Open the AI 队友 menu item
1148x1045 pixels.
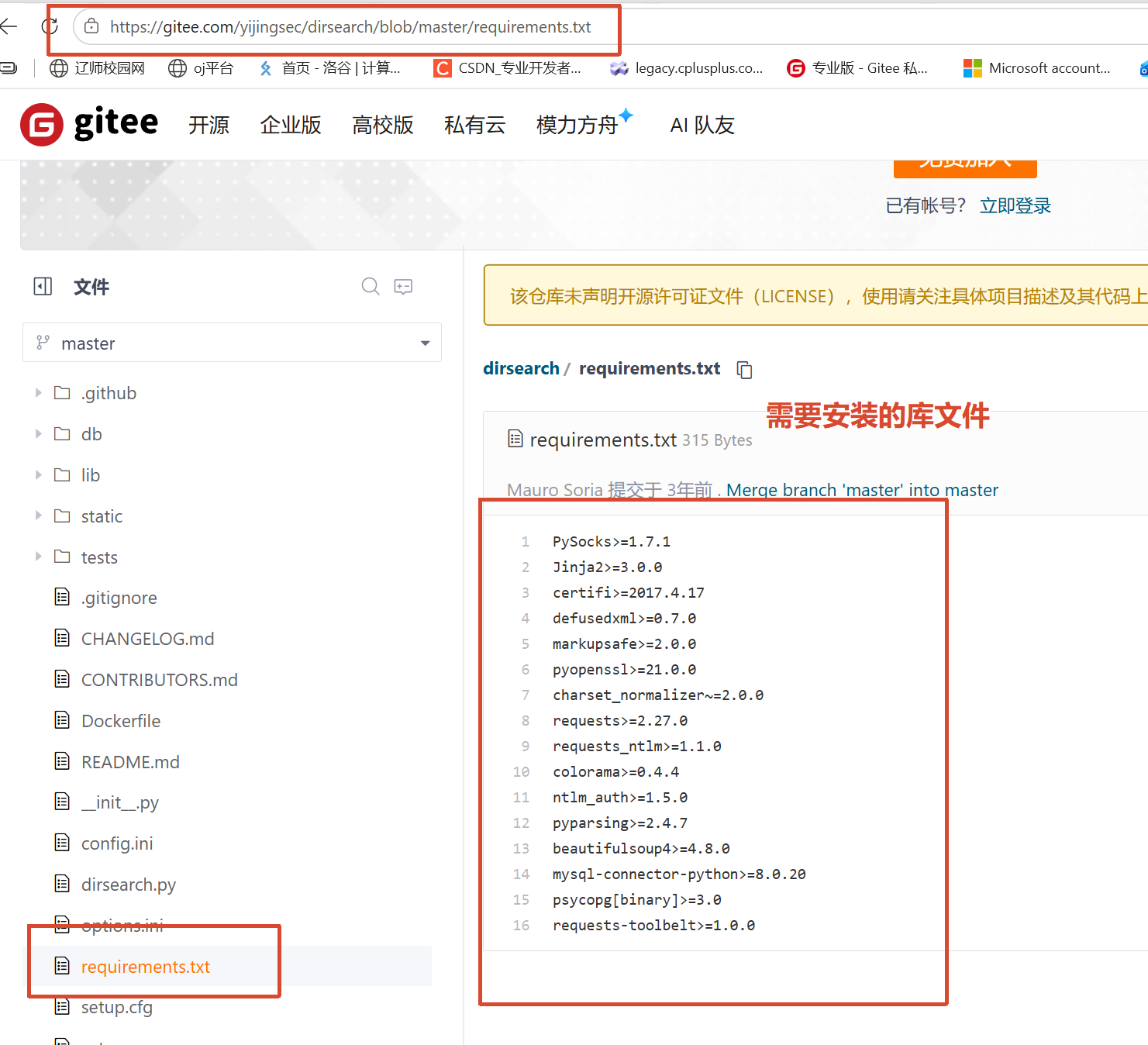[702, 125]
